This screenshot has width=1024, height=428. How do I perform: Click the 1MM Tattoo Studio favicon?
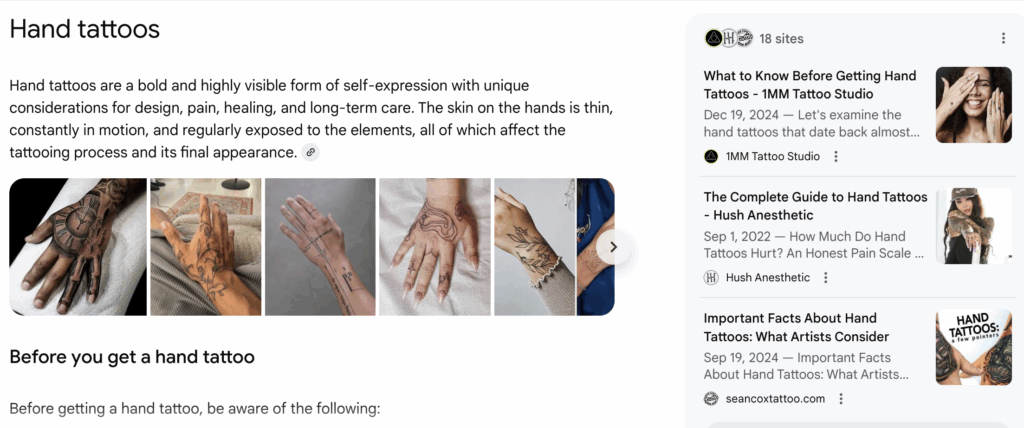point(711,156)
